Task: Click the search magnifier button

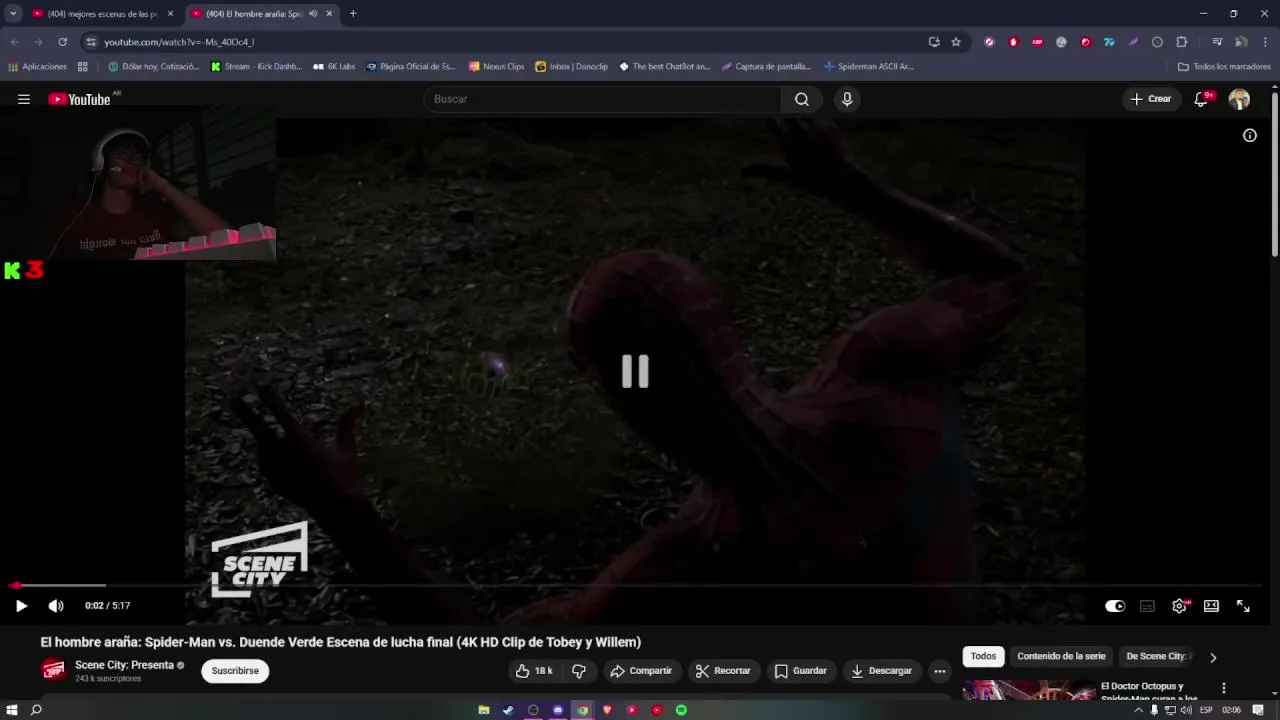Action: [x=802, y=99]
